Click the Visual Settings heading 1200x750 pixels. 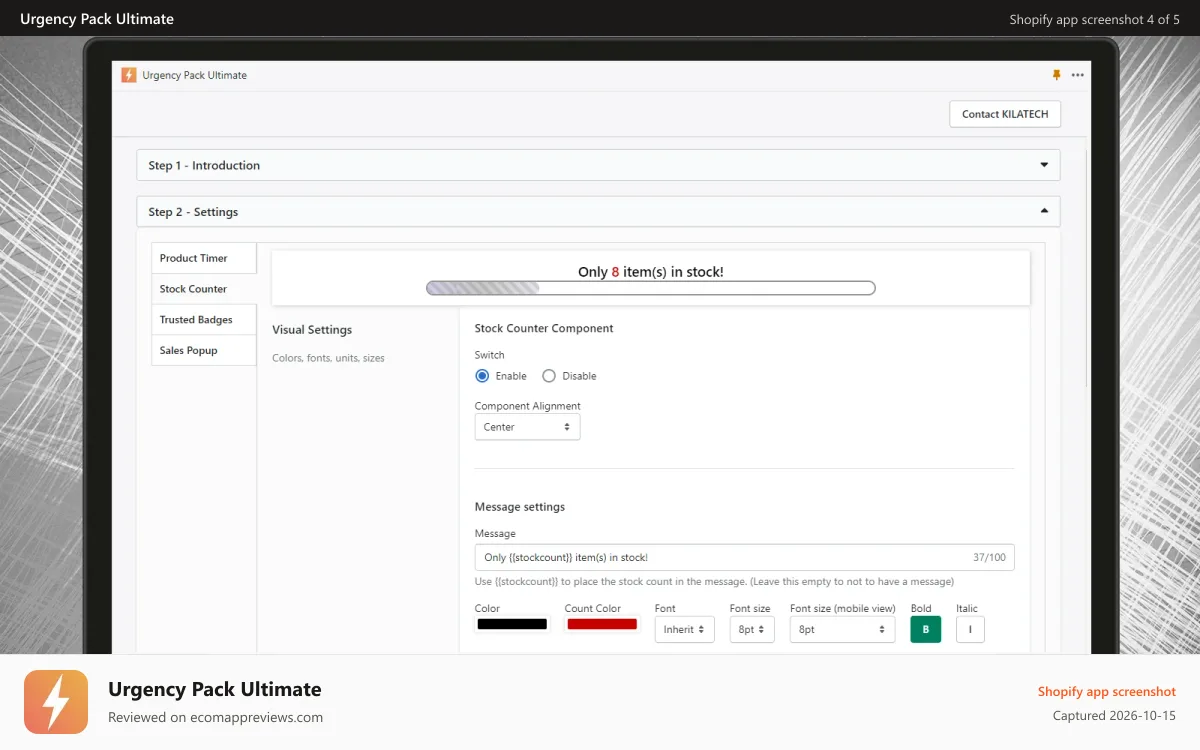312,330
